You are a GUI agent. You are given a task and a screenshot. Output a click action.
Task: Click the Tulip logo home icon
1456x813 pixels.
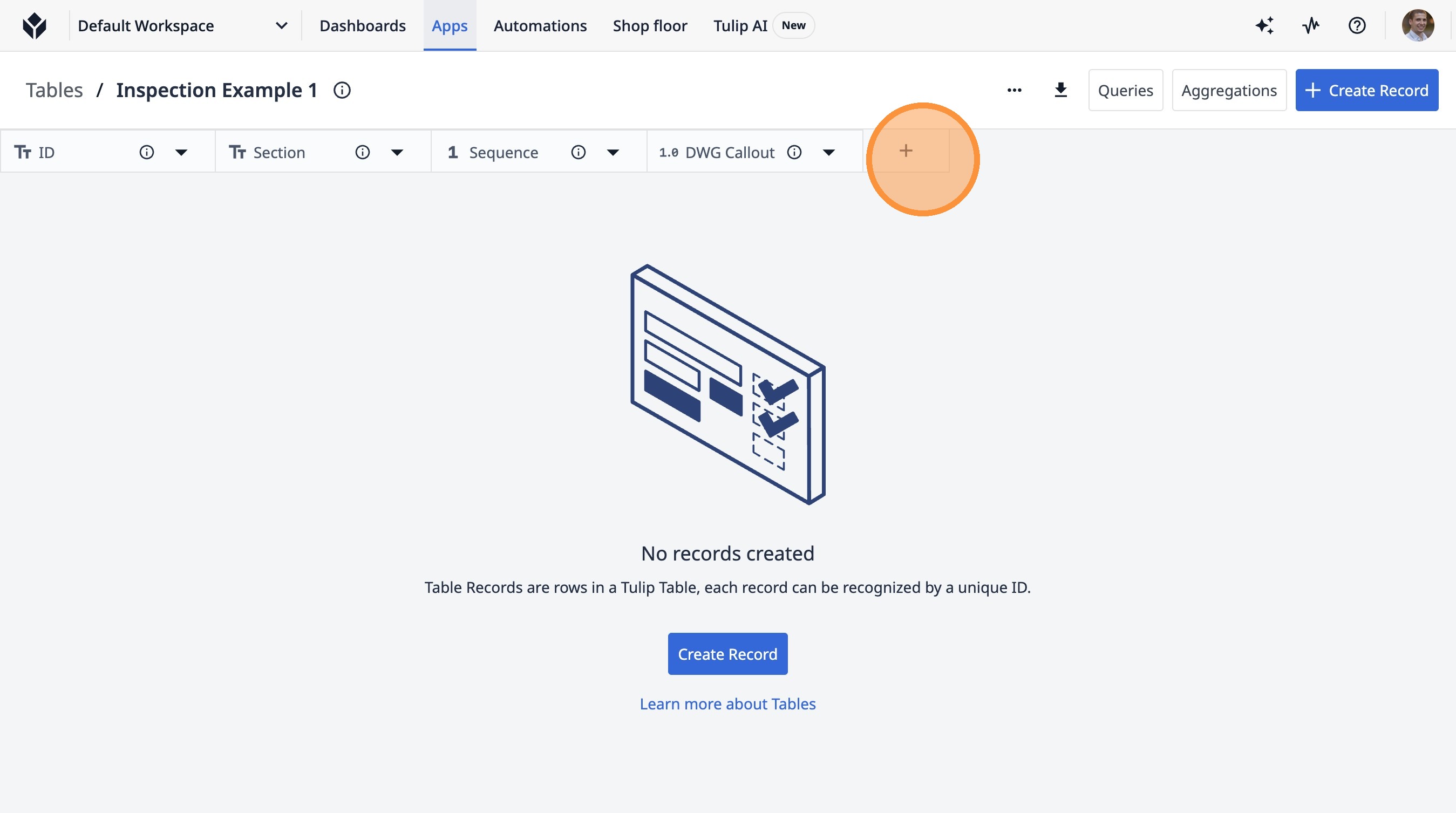click(x=35, y=26)
